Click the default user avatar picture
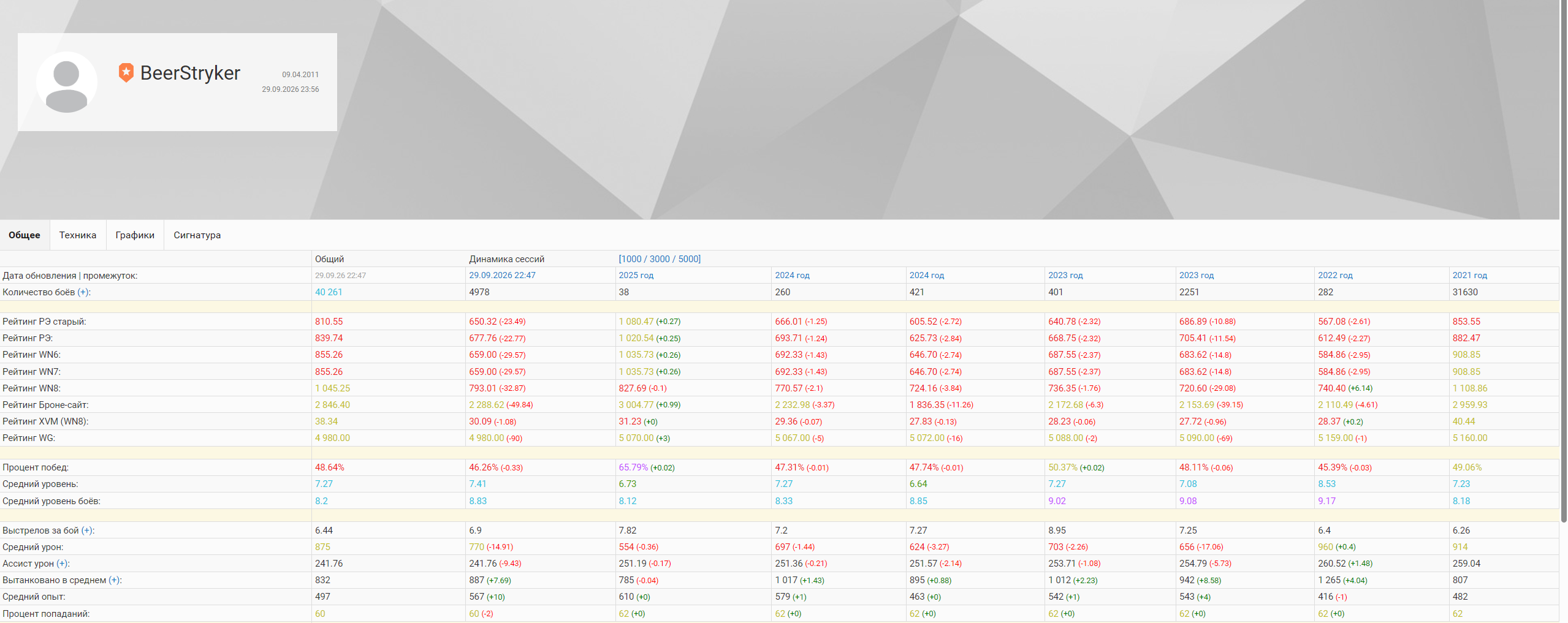The height and width of the screenshot is (623, 1568). click(x=67, y=82)
